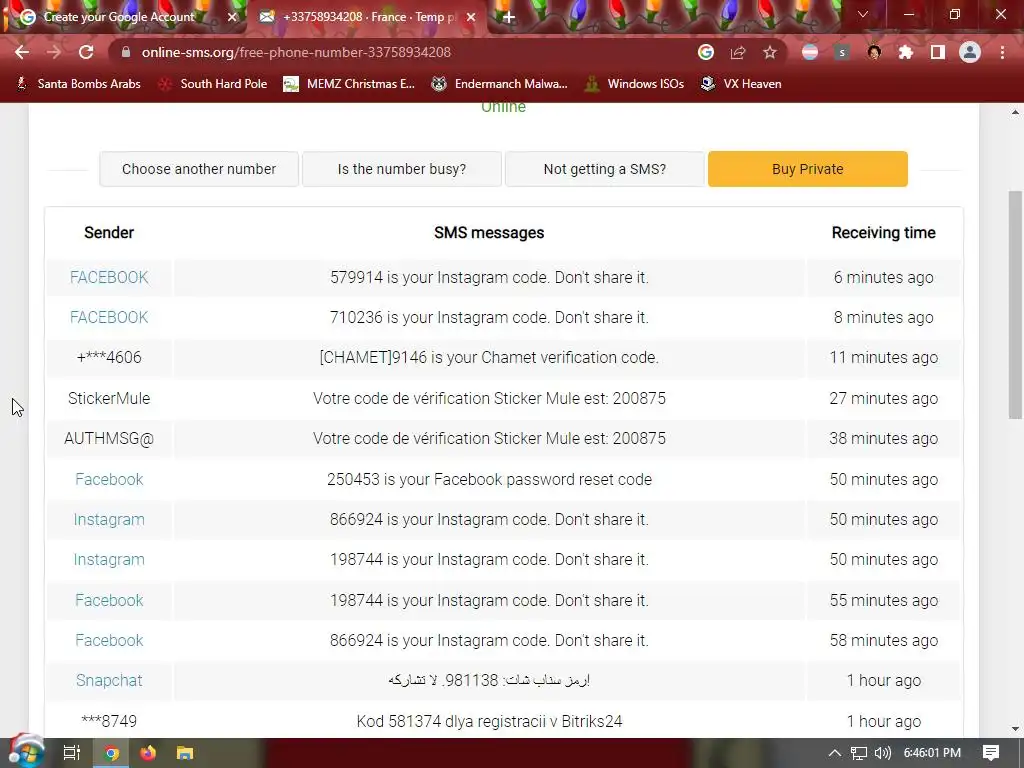The width and height of the screenshot is (1024, 768).
Task: Click the Receiving time column header
Action: click(884, 233)
